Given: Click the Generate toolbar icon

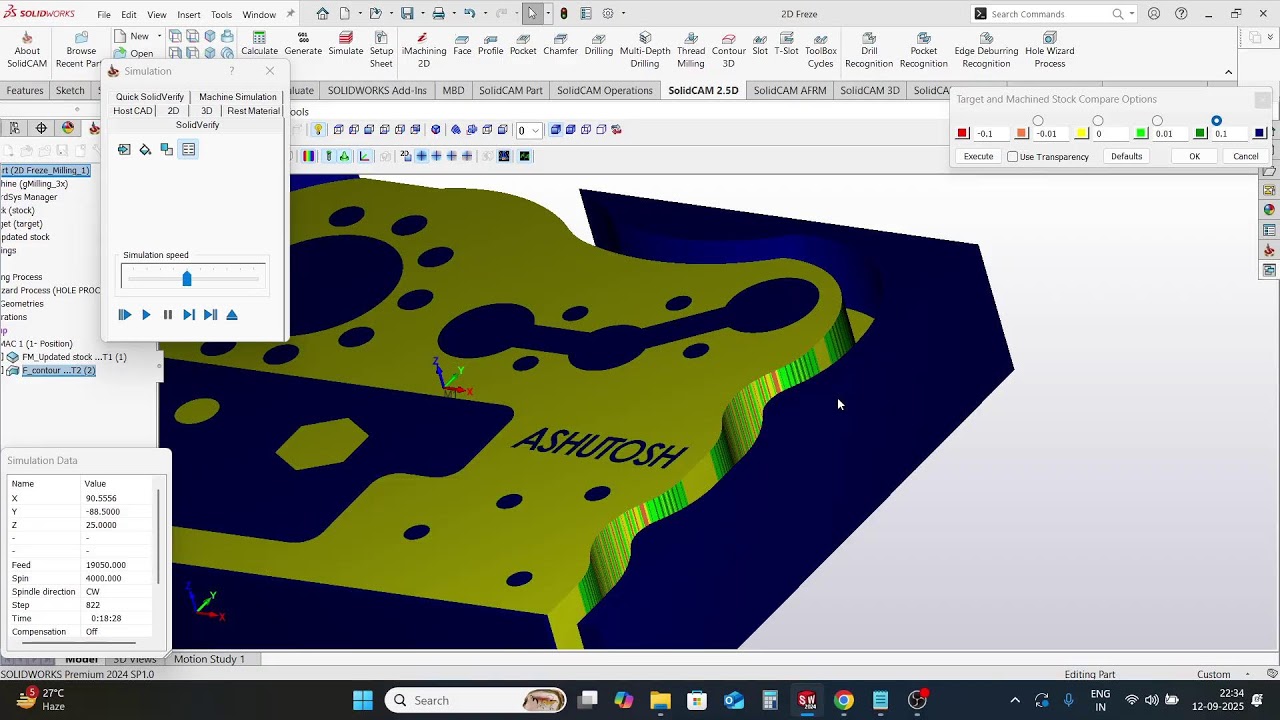Looking at the screenshot, I should point(303,44).
